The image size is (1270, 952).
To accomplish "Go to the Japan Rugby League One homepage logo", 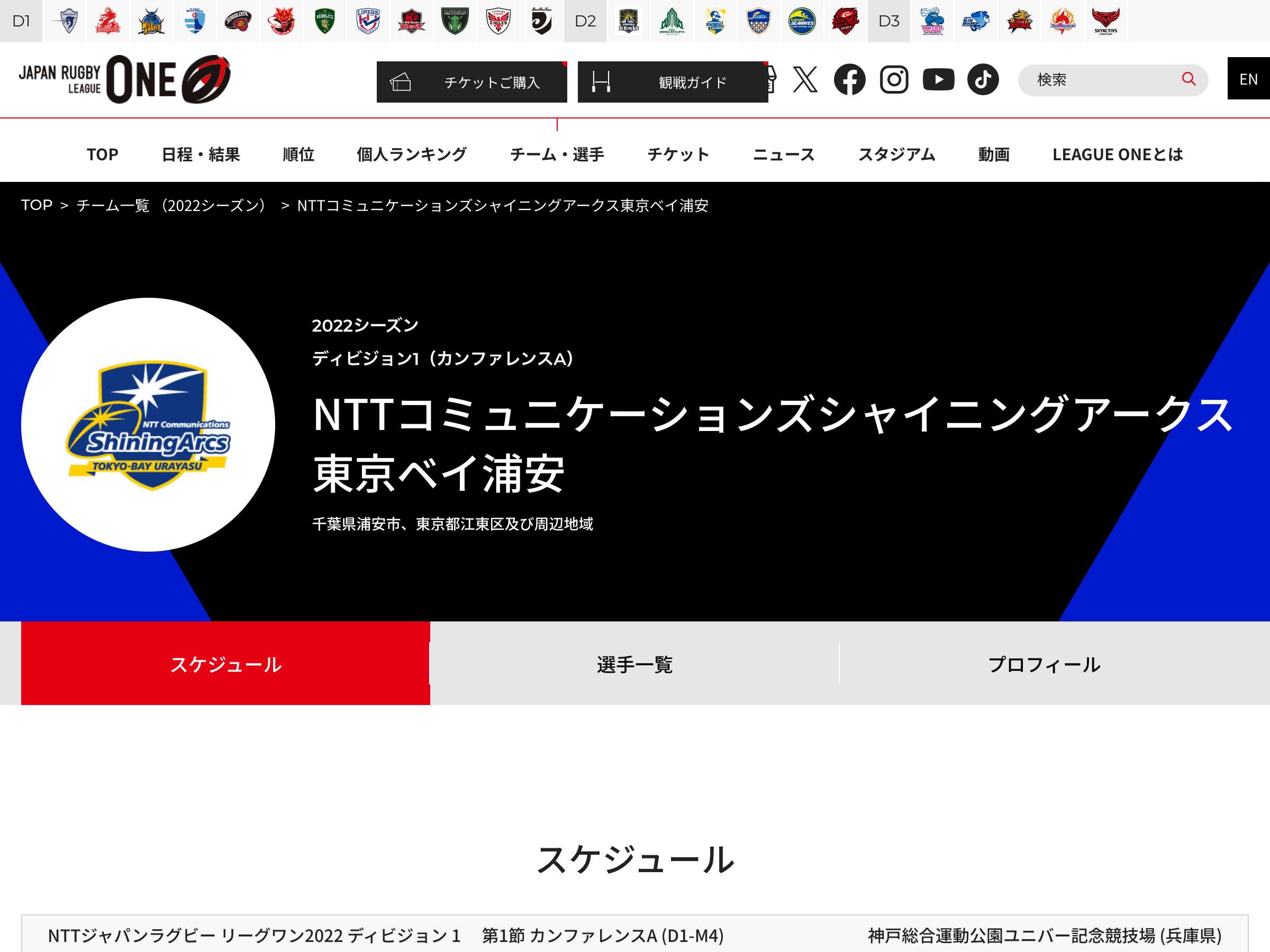I will pyautogui.click(x=124, y=79).
